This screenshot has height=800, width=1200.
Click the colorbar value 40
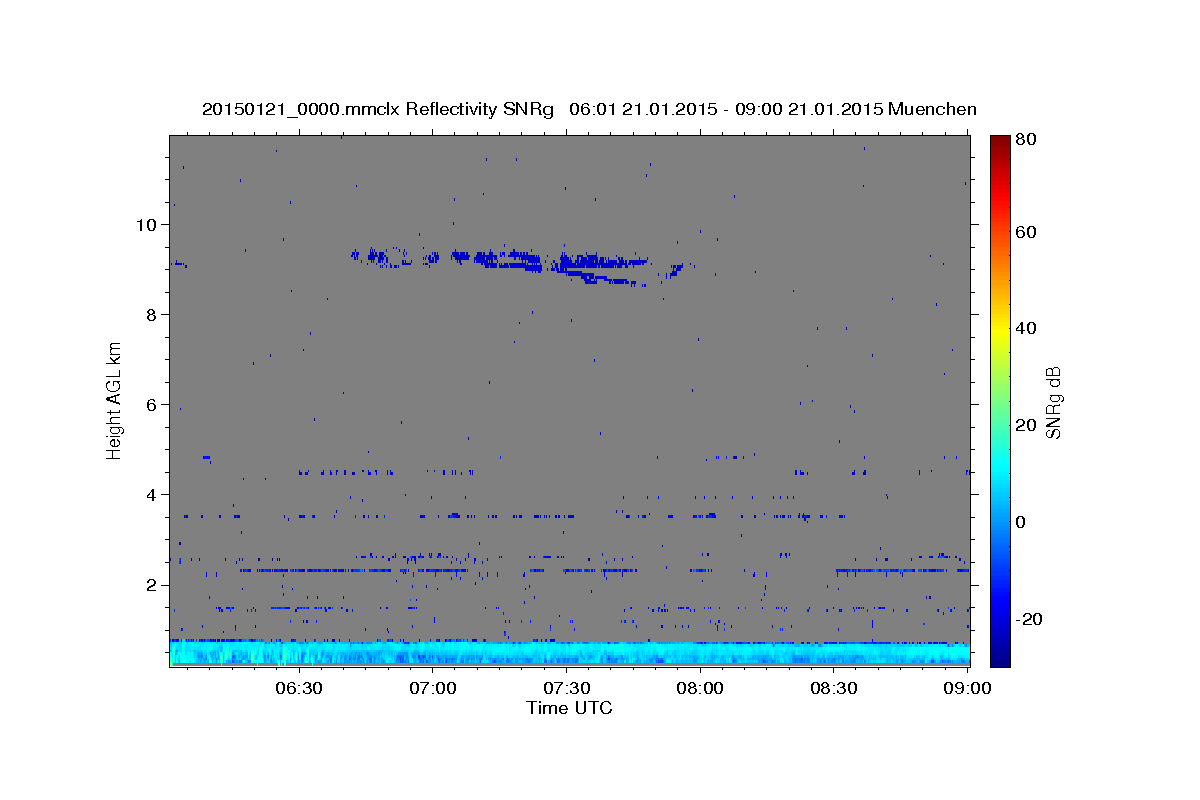tap(1028, 328)
